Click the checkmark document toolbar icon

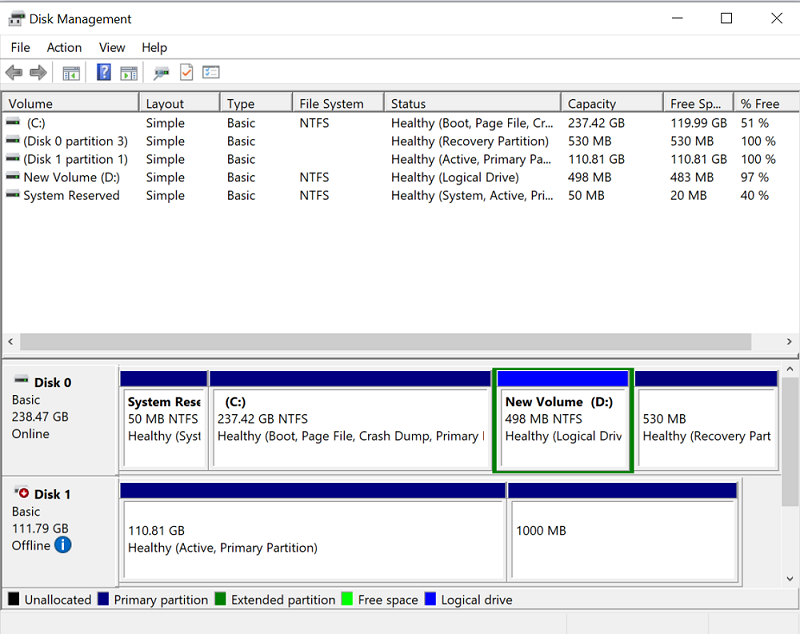tap(186, 72)
